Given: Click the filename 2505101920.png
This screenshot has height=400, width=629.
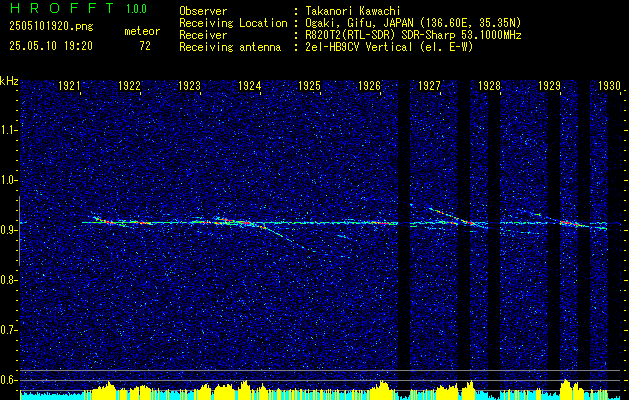Looking at the screenshot, I should (51, 27).
